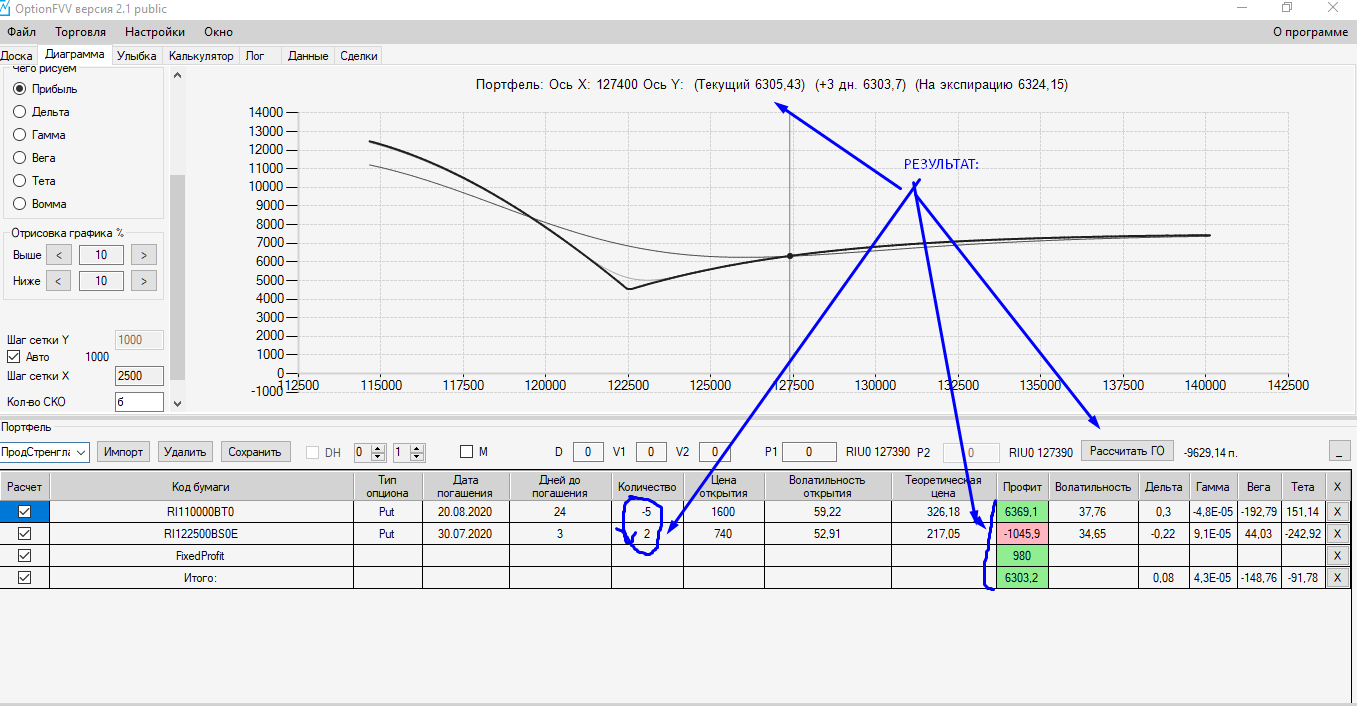Click the Шаг сетки X input field
The image size is (1357, 706).
[139, 376]
